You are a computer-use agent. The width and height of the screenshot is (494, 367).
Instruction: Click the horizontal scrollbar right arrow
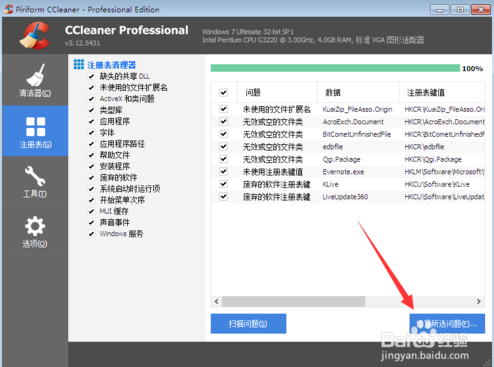tap(479, 301)
